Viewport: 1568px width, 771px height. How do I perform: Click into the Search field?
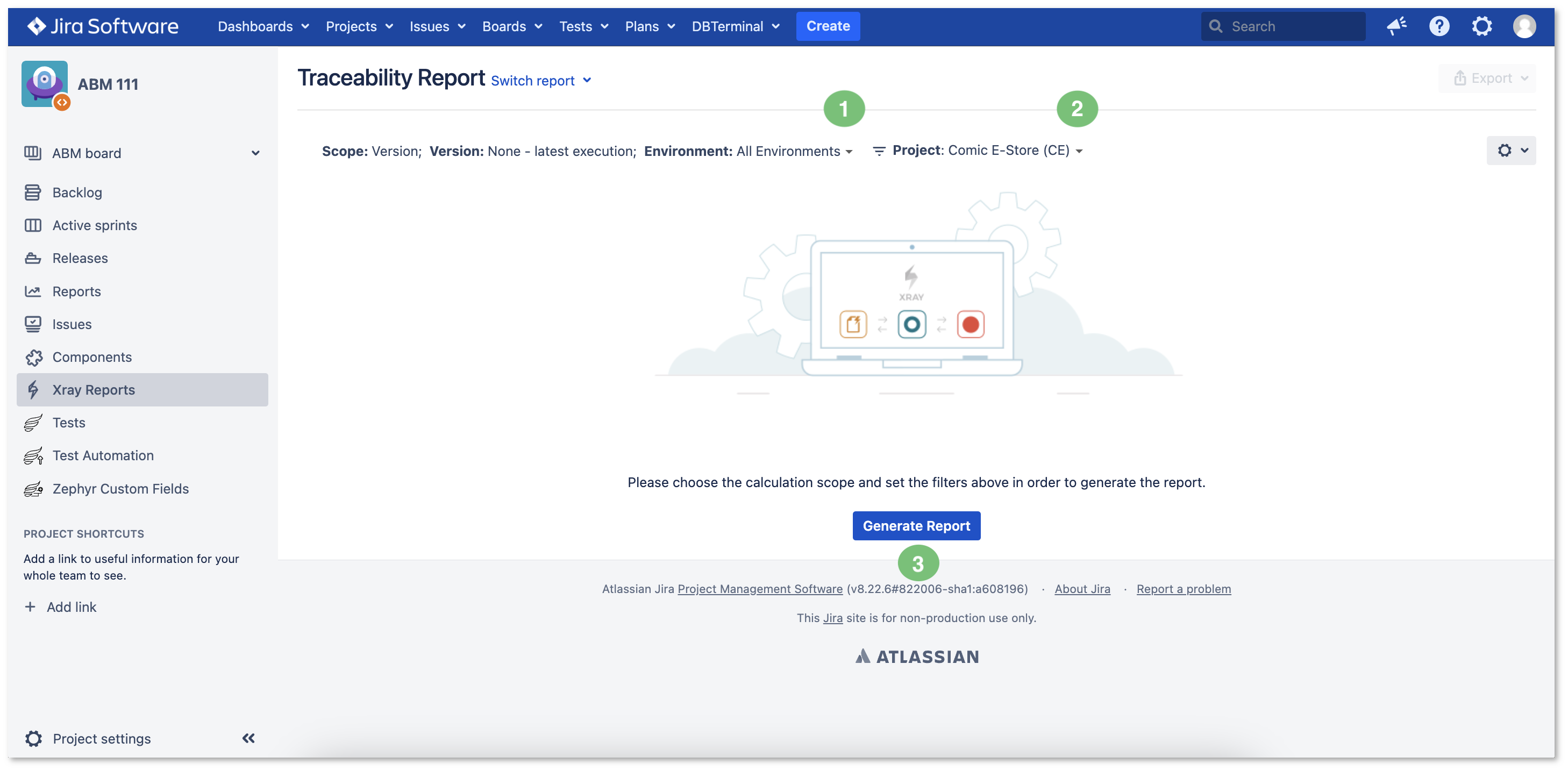pyautogui.click(x=1282, y=26)
